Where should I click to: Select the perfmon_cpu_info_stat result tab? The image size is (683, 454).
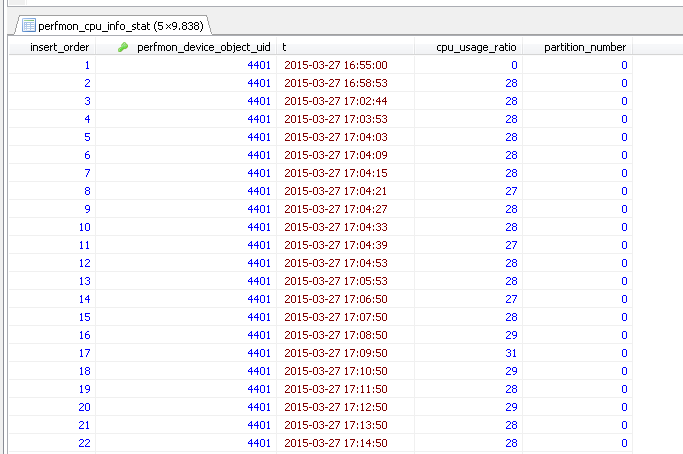click(x=113, y=26)
